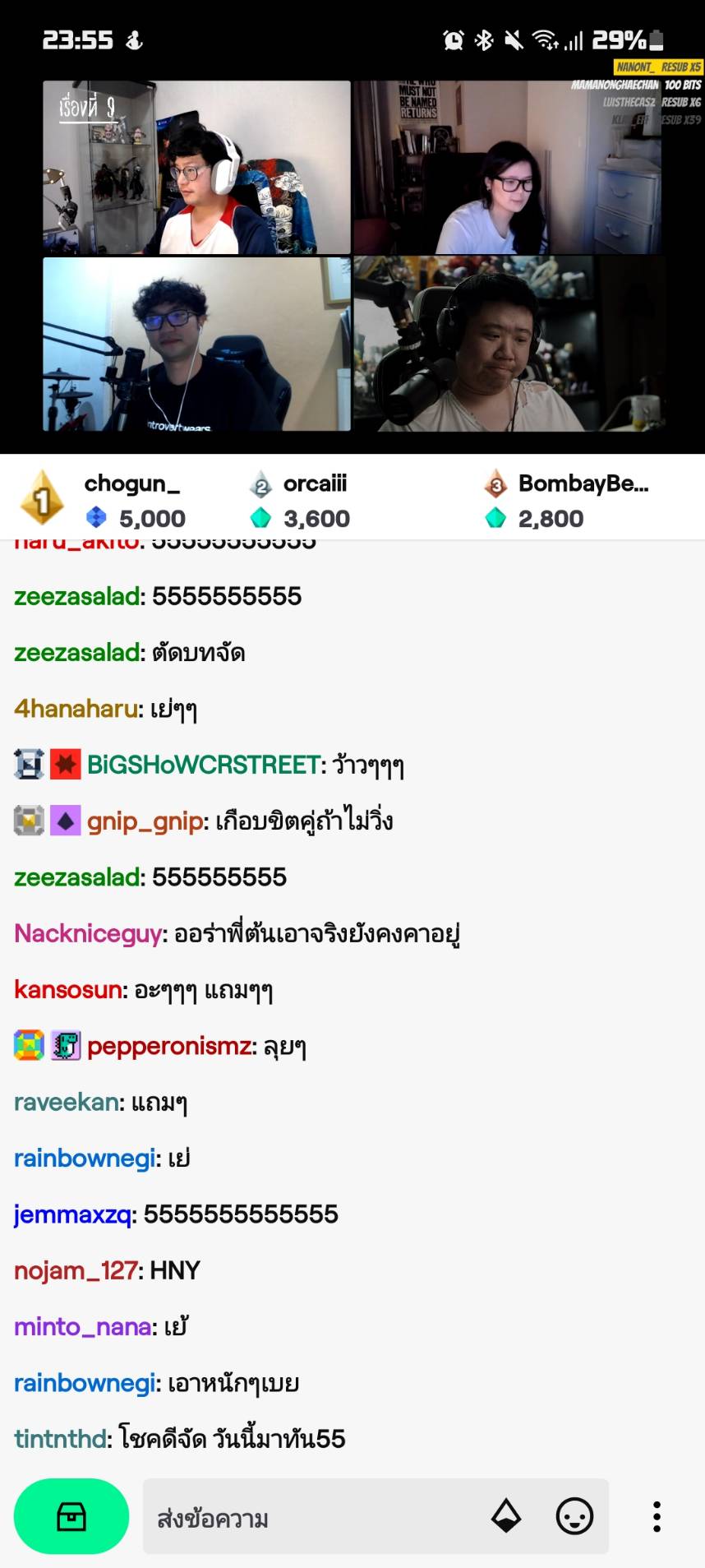
Task: Tap the dinosaur badge beside pepperonismz
Action: click(x=65, y=1046)
